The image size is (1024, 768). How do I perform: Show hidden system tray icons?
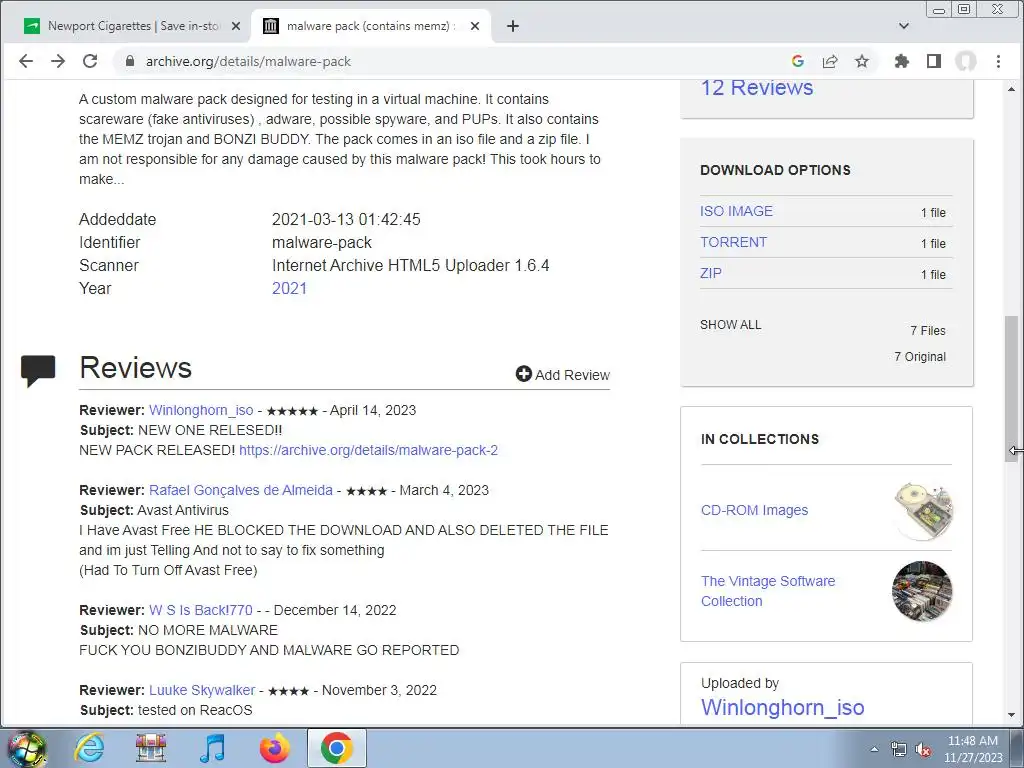(874, 749)
